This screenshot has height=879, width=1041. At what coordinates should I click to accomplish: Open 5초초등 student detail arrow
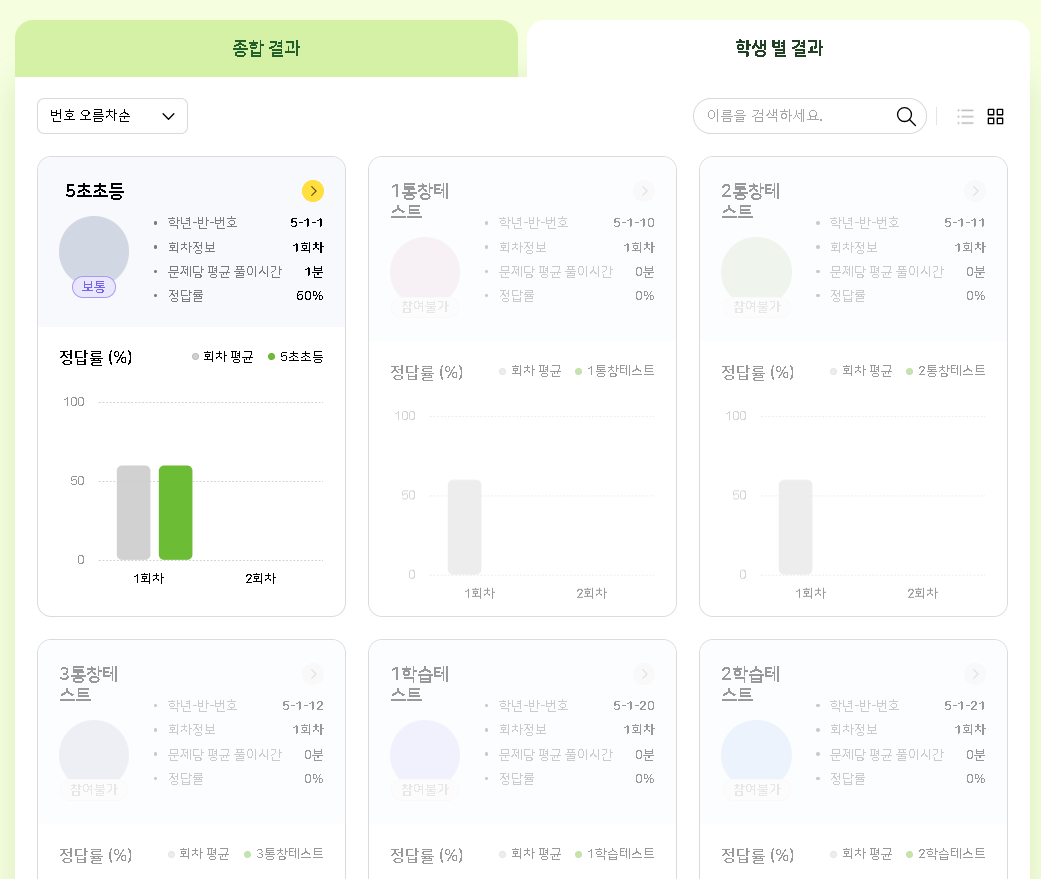point(313,191)
